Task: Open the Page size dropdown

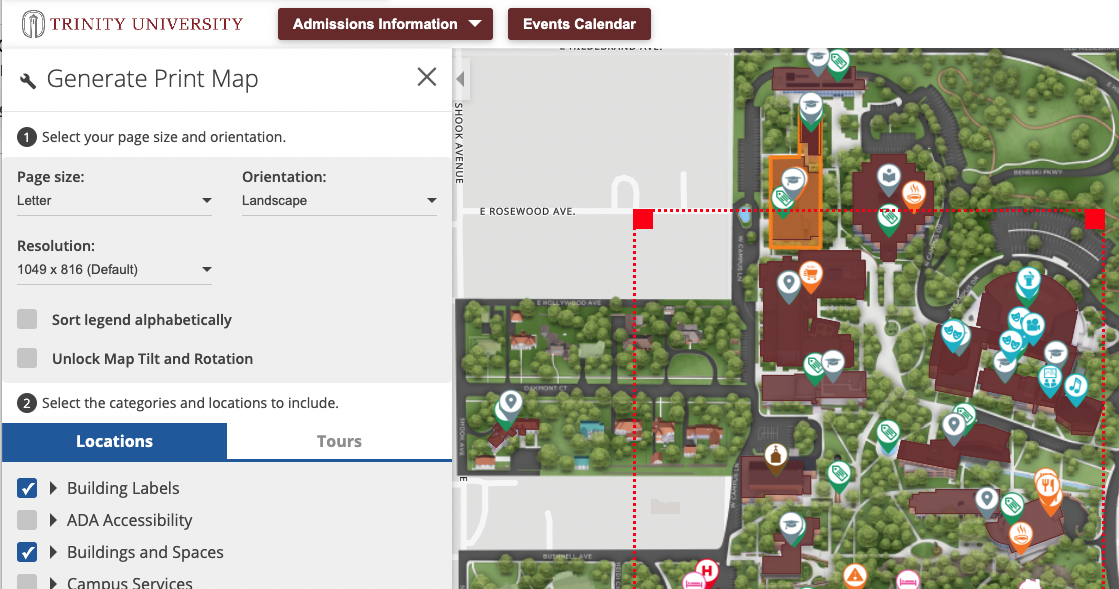Action: 114,200
